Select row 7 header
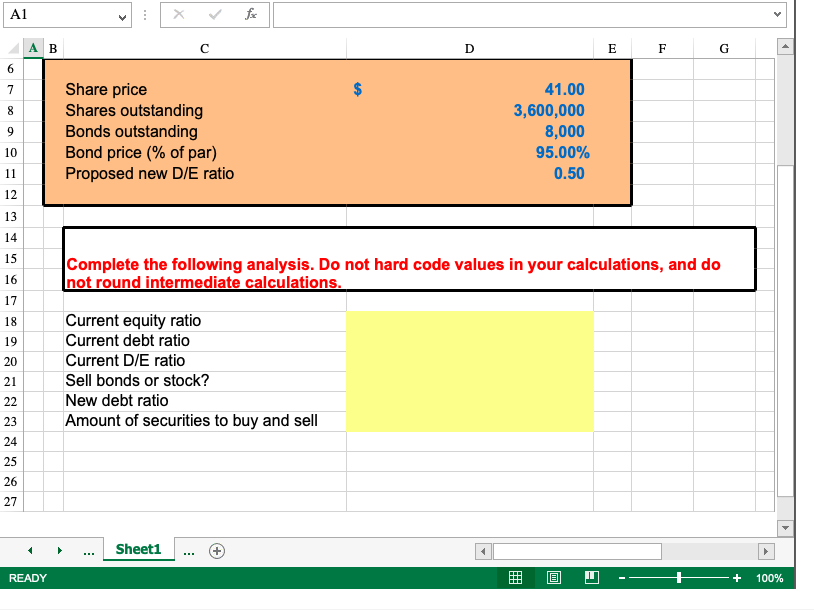Screen dimensions: 814x613 11,90
